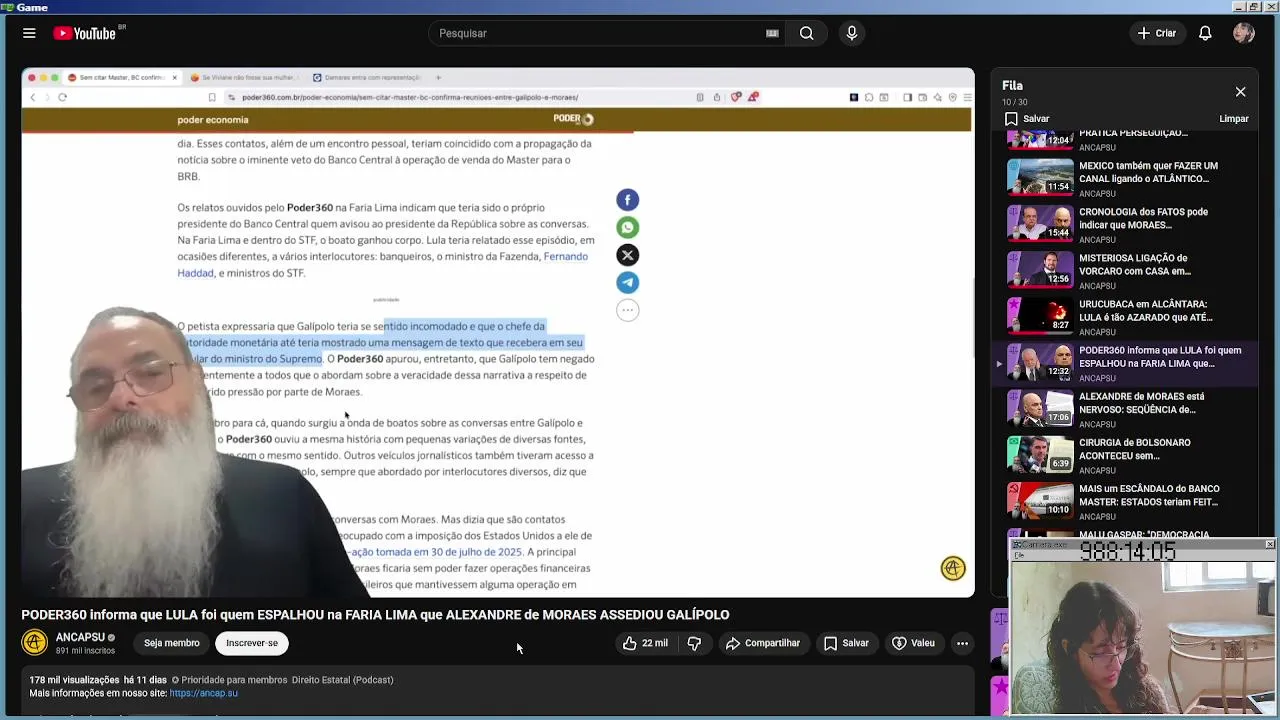Close the webcam overlay window
Screen dimensions: 1280x720
coord(1270,544)
